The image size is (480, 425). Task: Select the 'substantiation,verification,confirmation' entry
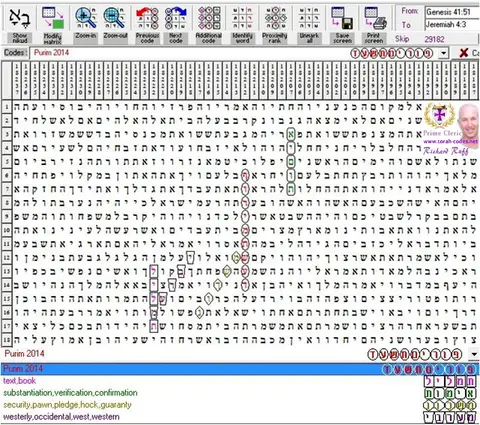pyautogui.click(x=70, y=393)
